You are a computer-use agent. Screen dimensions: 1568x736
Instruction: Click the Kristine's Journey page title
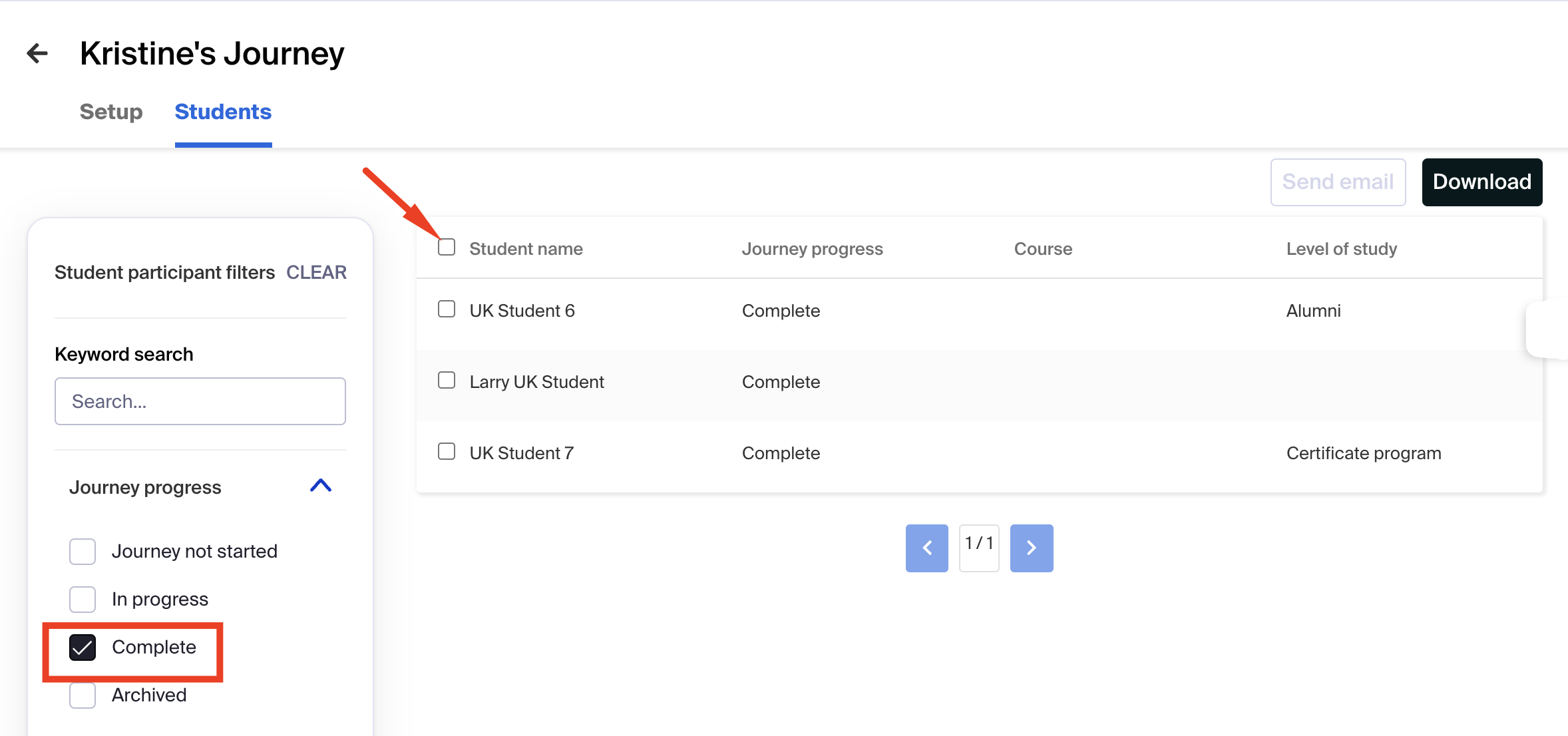pos(212,53)
